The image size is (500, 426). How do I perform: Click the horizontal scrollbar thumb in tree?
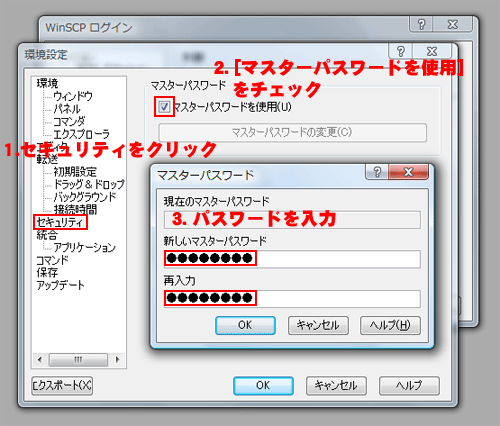coord(78,360)
